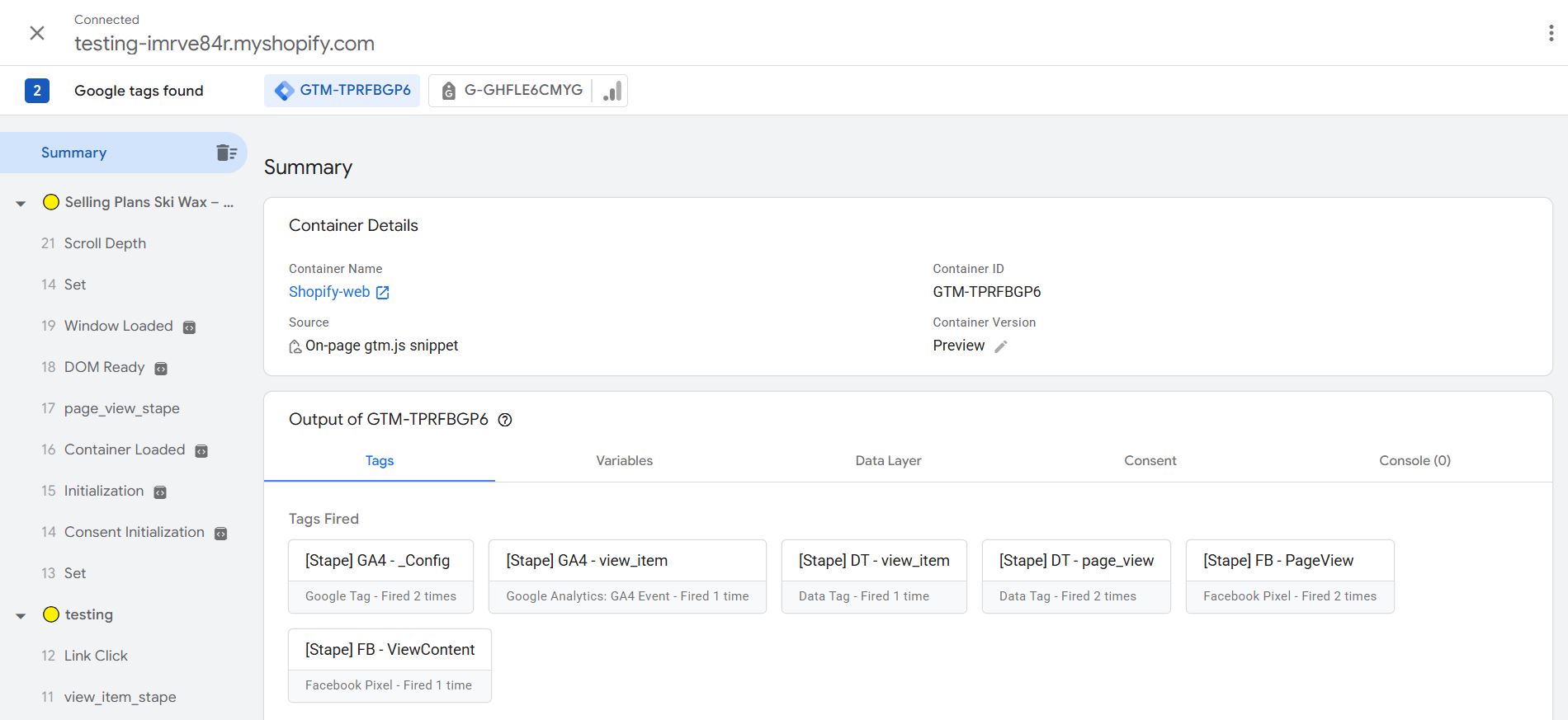Open the three-dot more options menu
Image resolution: width=1568 pixels, height=720 pixels.
coord(1551,33)
